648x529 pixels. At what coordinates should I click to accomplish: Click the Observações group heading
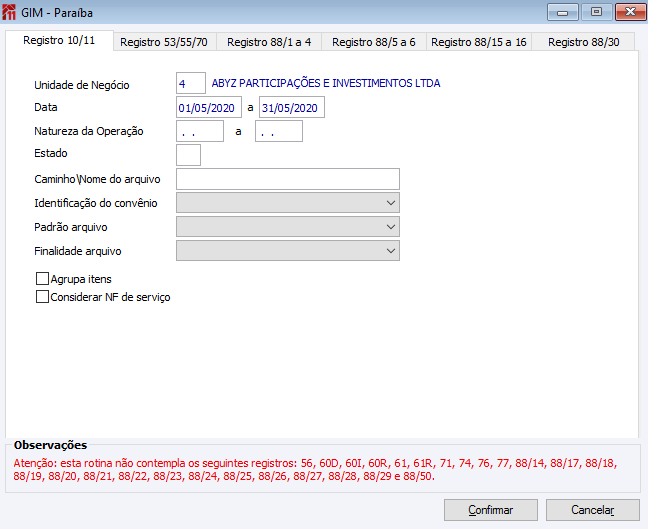click(50, 445)
